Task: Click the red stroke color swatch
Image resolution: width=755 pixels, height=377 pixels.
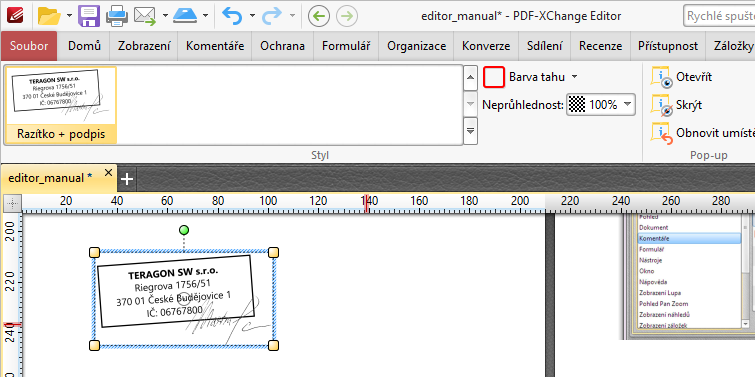Action: click(x=494, y=77)
